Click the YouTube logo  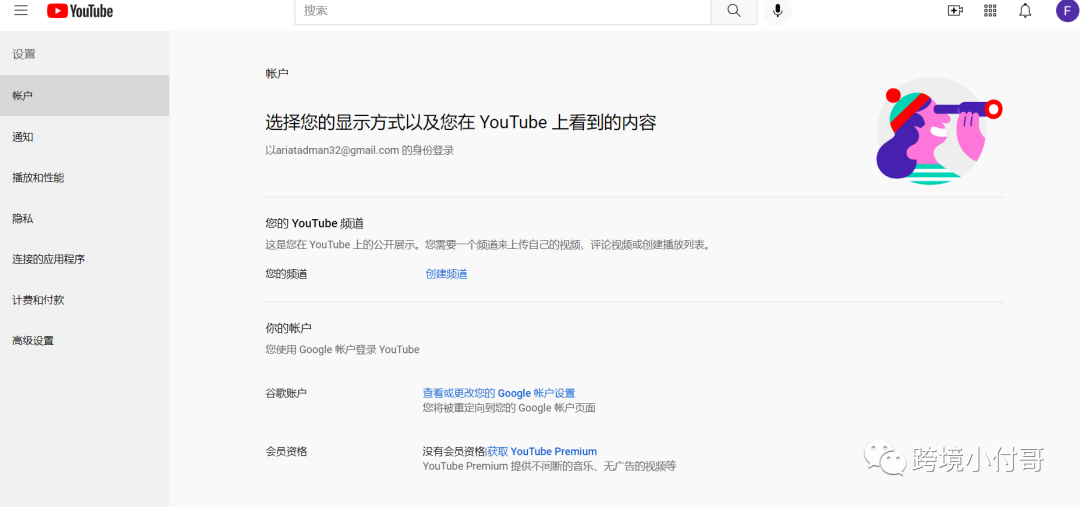pos(80,10)
